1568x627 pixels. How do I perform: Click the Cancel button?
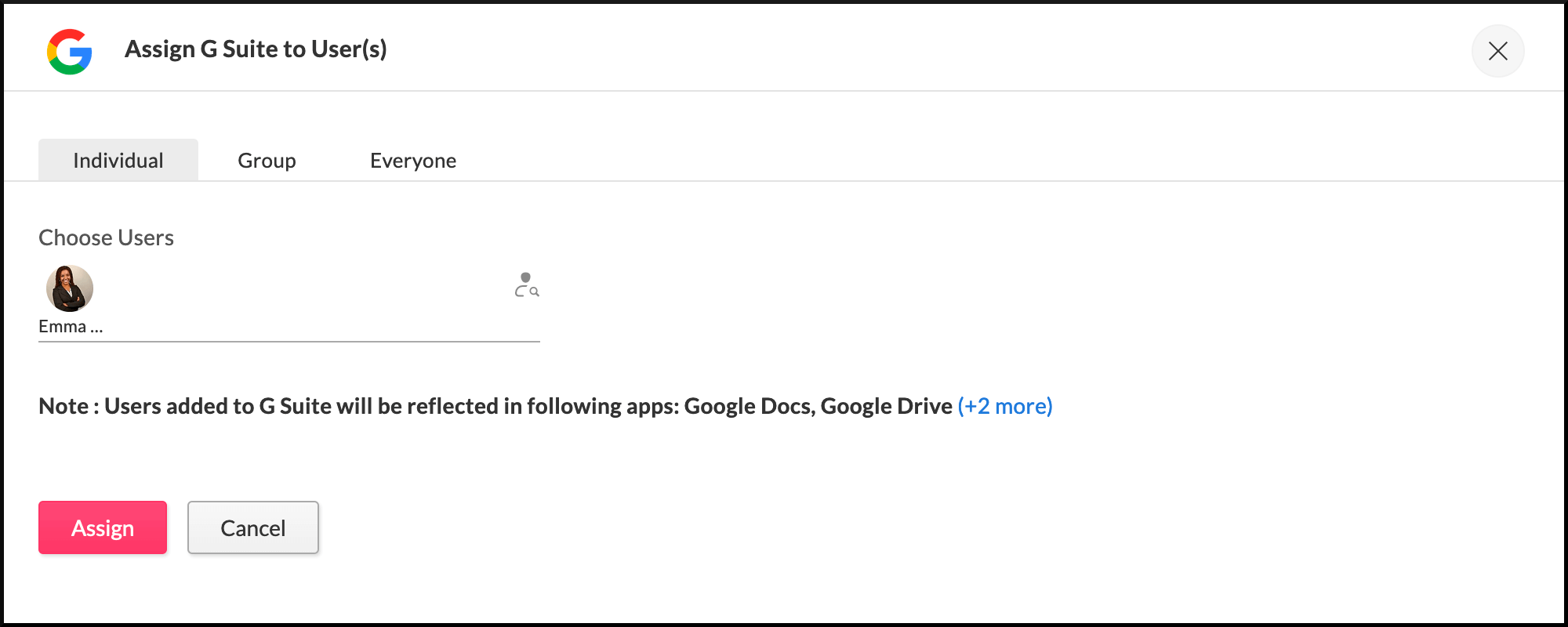click(x=253, y=527)
